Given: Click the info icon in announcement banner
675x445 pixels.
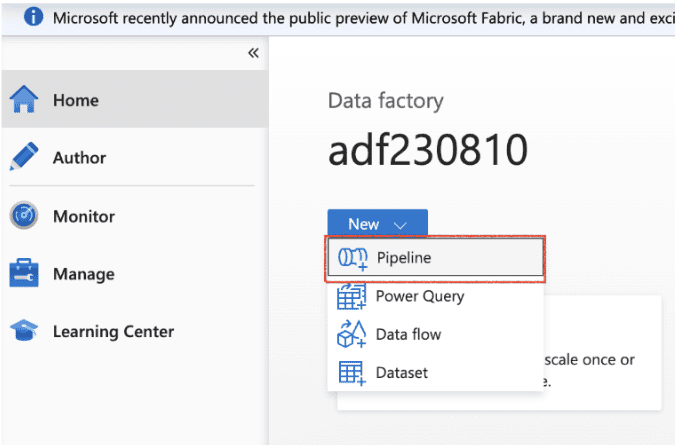Looking at the screenshot, I should point(33,18).
